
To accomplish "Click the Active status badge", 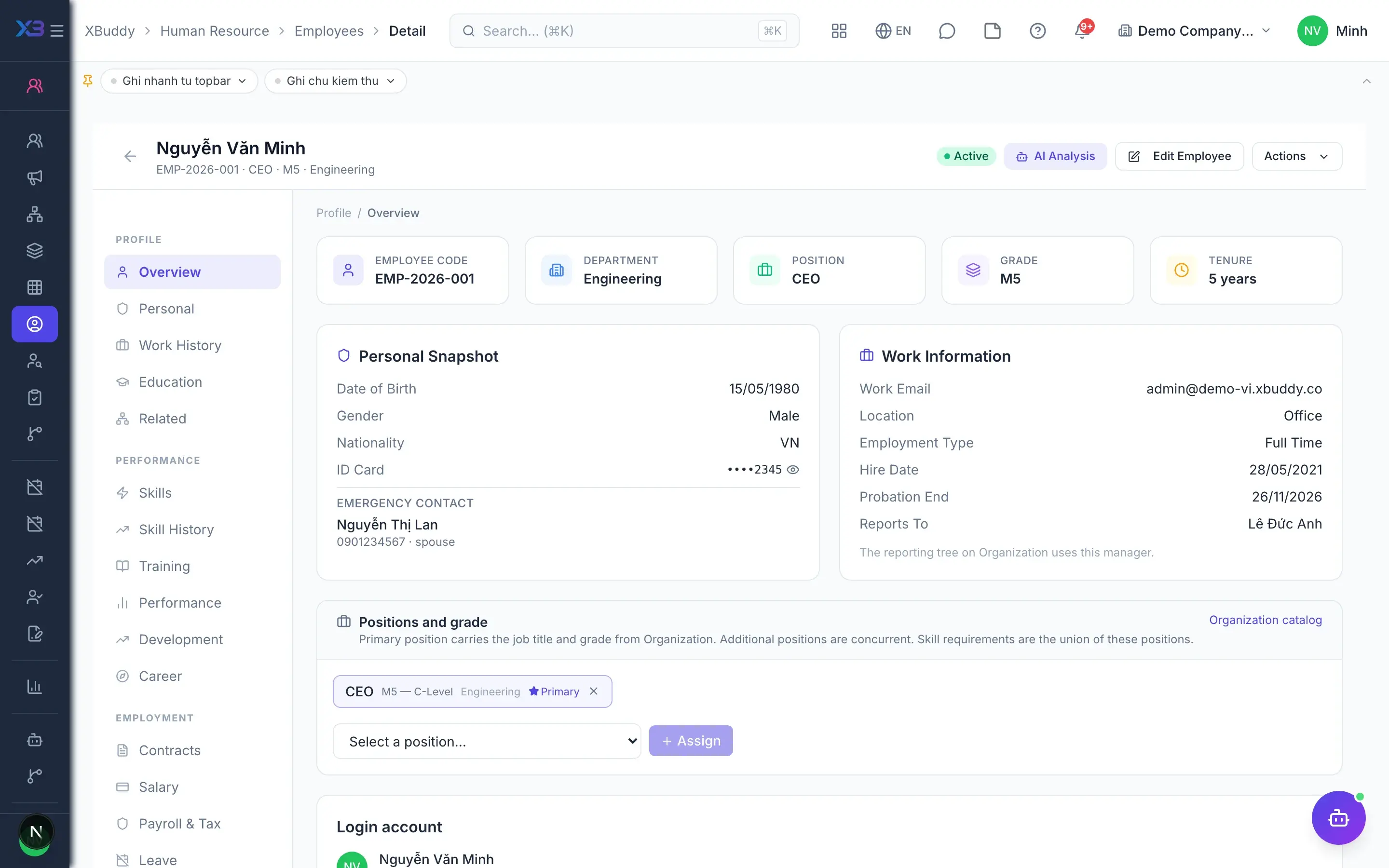I will 966,156.
